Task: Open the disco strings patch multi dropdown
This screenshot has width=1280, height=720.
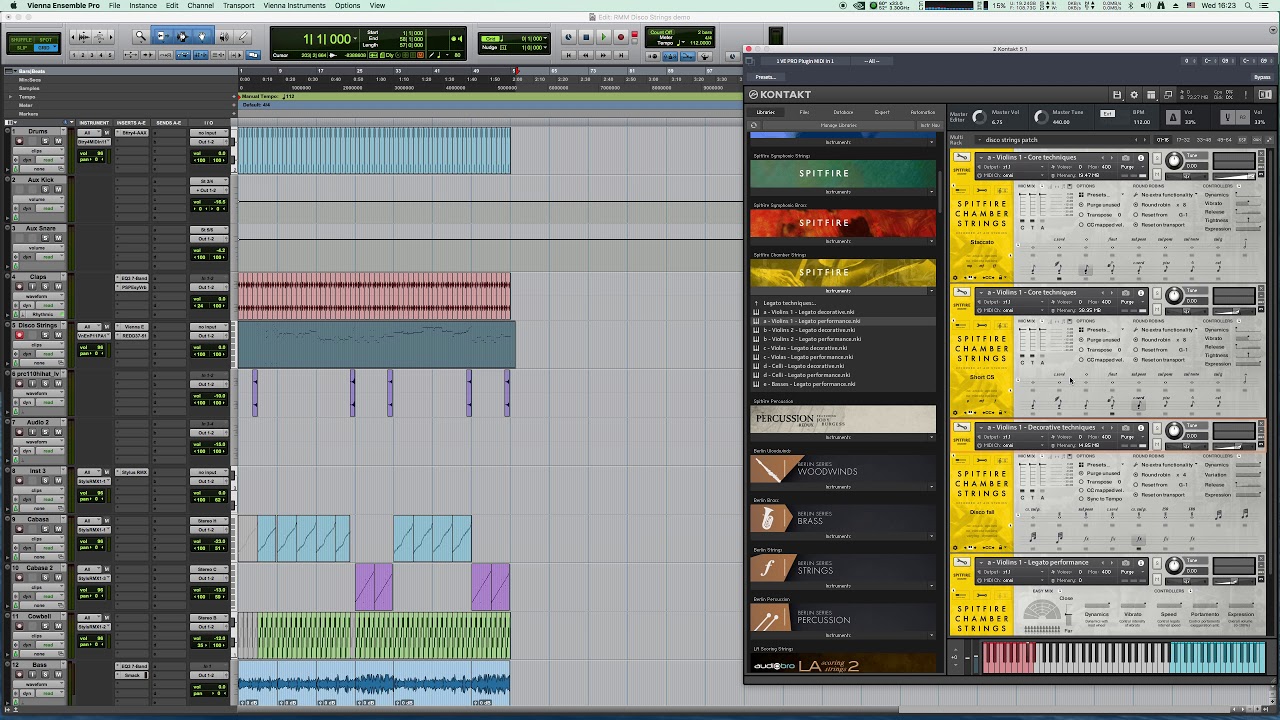Action: [978, 140]
